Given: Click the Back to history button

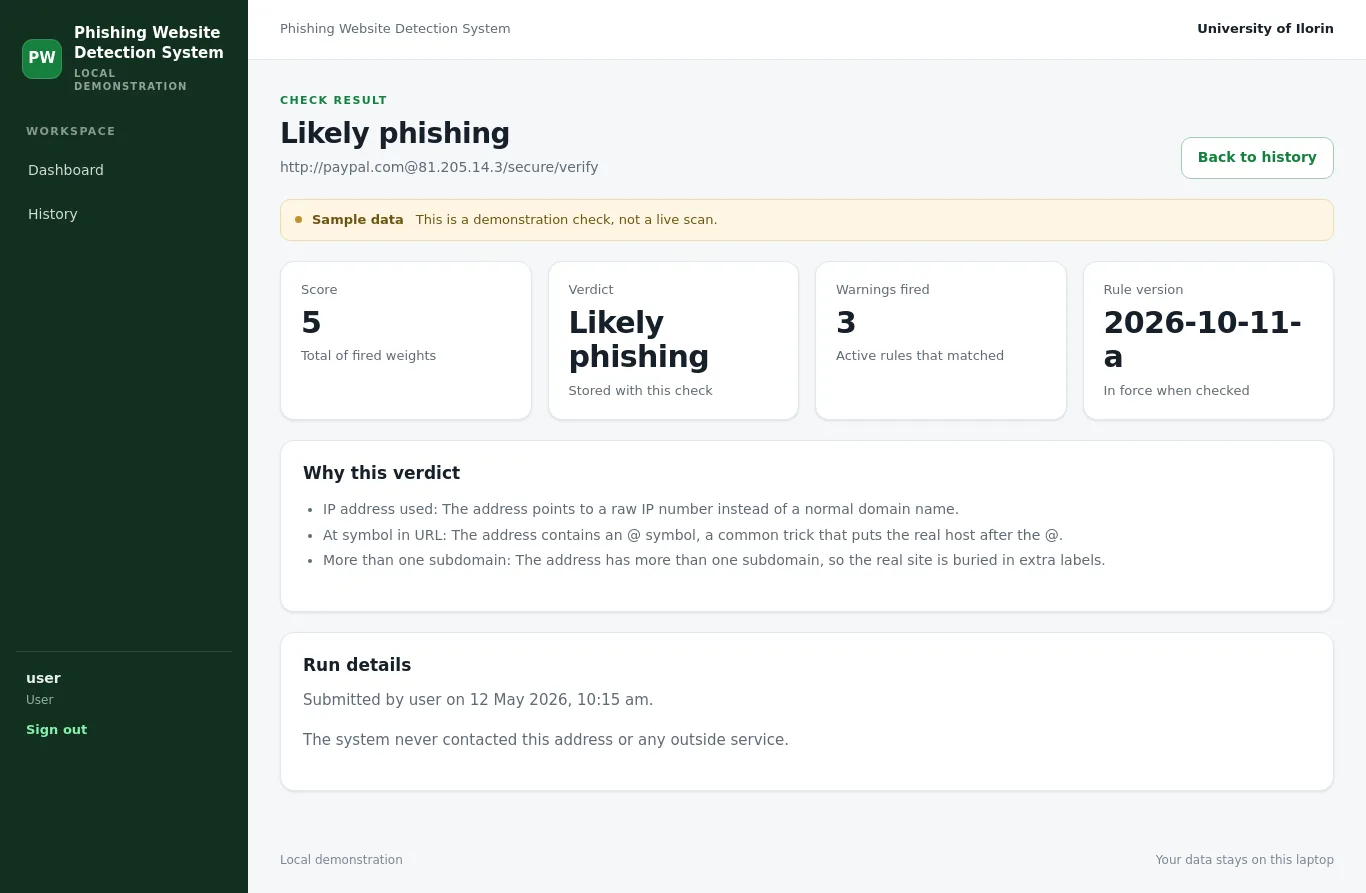Looking at the screenshot, I should (x=1257, y=158).
